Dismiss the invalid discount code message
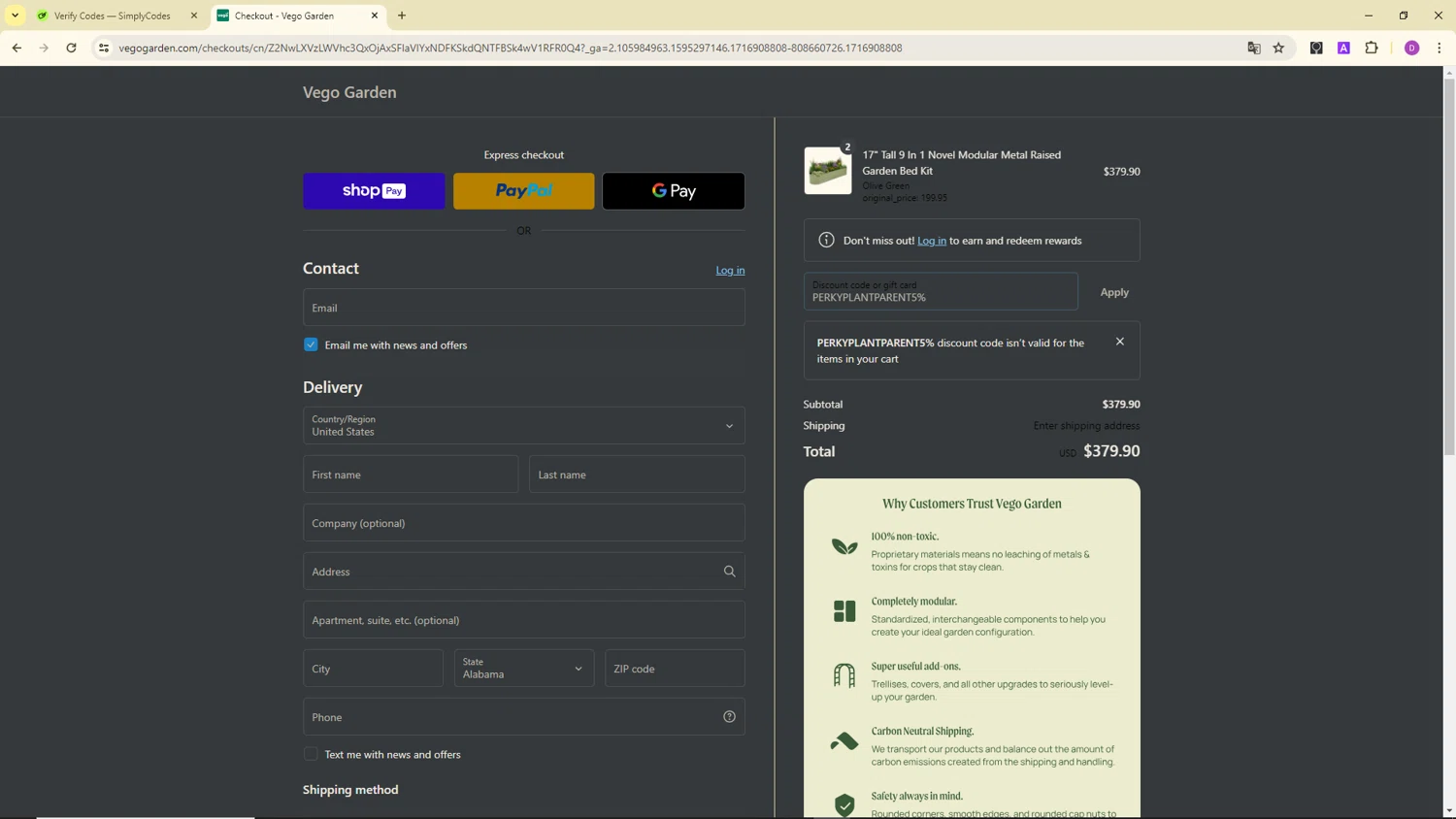Screen dimensions: 1456x819 click(1119, 342)
